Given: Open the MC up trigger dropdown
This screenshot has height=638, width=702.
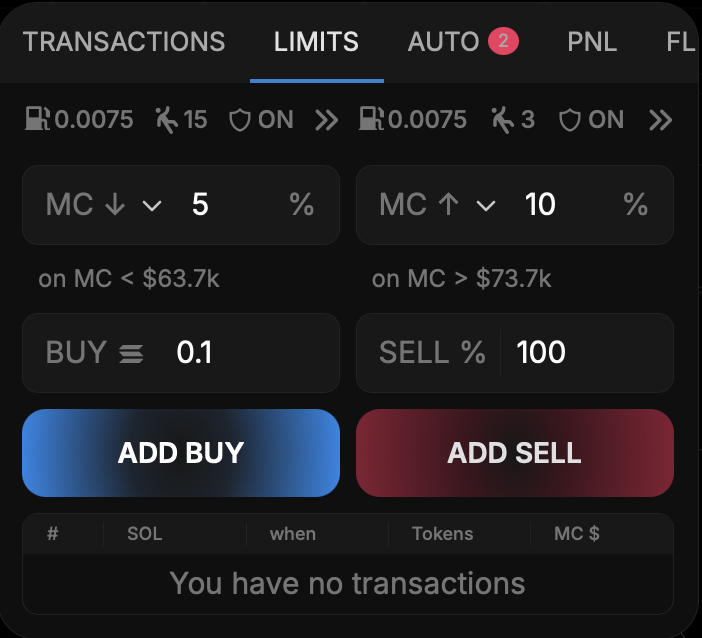Looking at the screenshot, I should point(486,206).
